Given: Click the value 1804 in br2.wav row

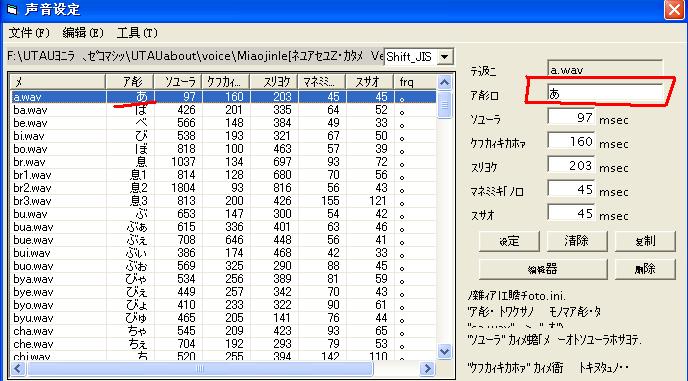Looking at the screenshot, I should tap(183, 188).
